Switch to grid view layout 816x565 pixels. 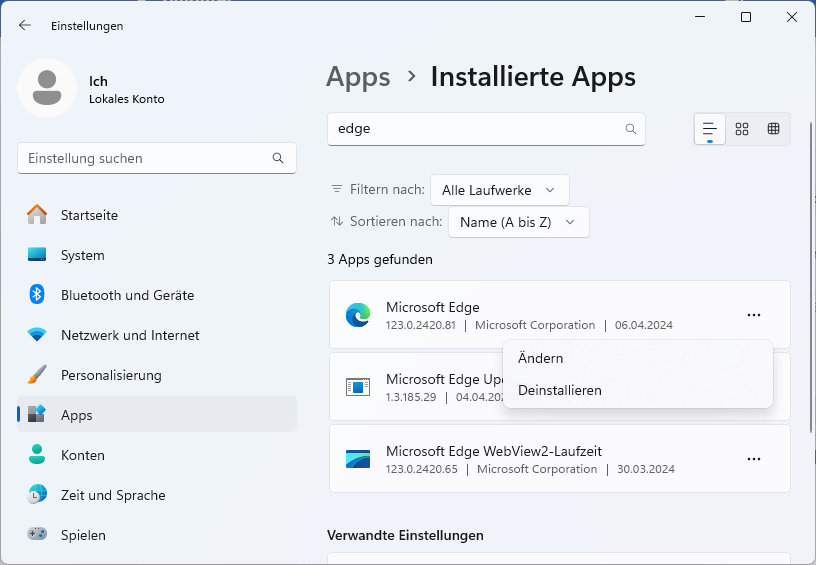click(742, 129)
